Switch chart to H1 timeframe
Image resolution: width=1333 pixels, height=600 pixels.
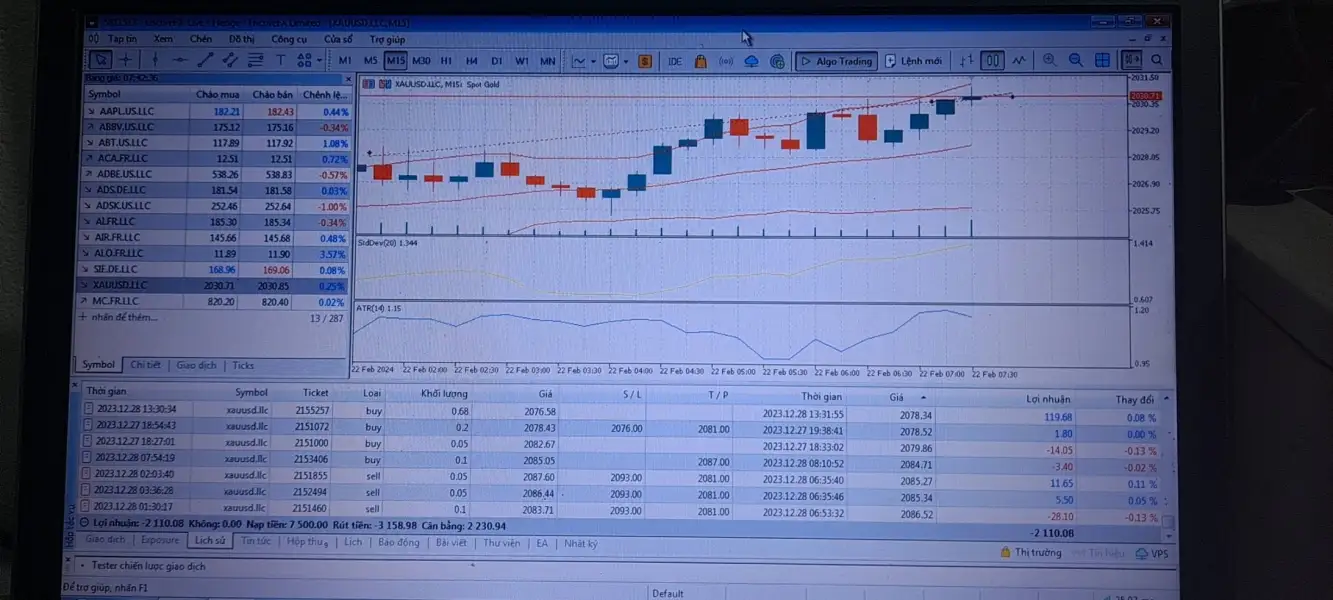(446, 61)
